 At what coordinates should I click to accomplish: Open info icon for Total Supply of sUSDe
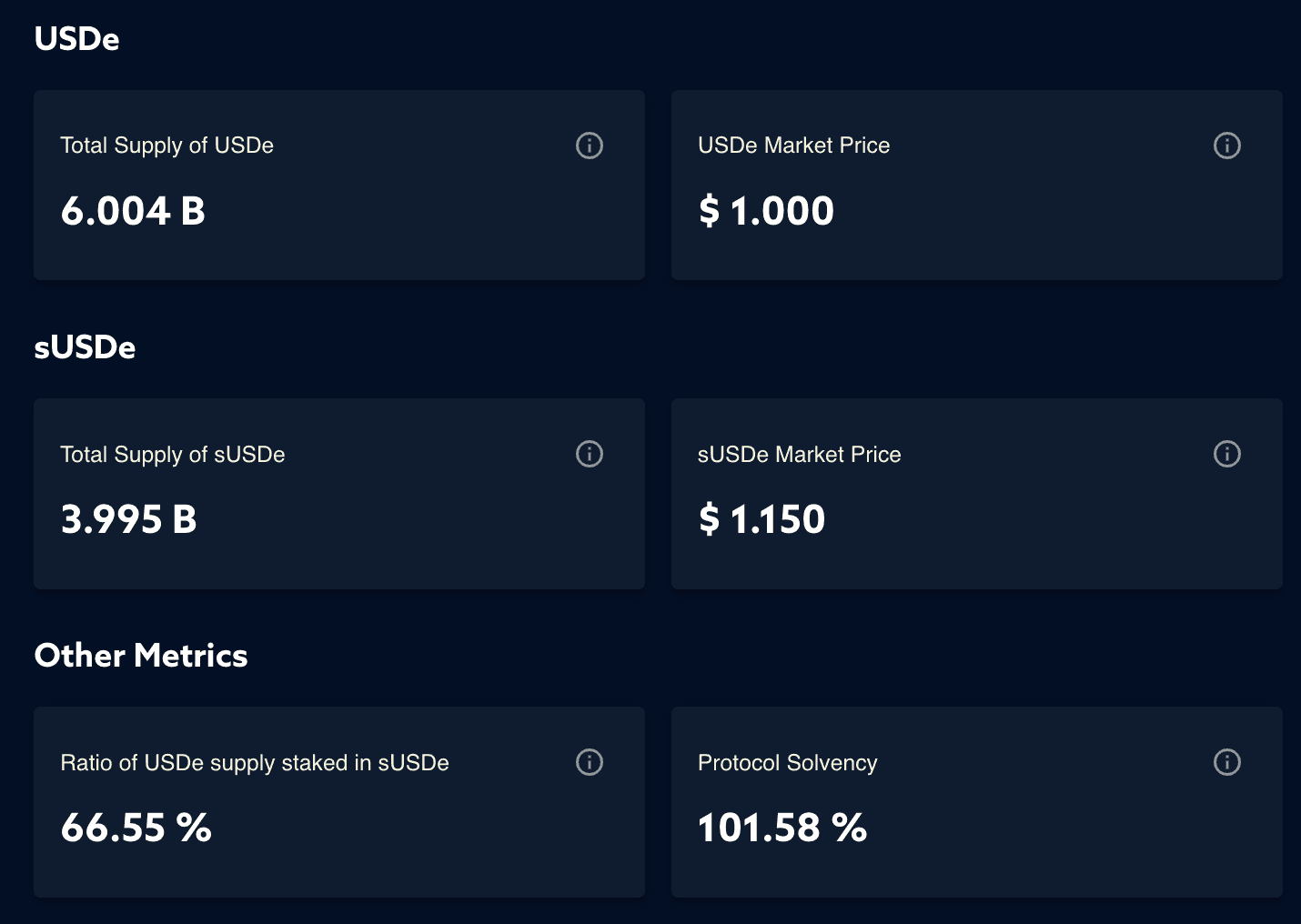[590, 454]
